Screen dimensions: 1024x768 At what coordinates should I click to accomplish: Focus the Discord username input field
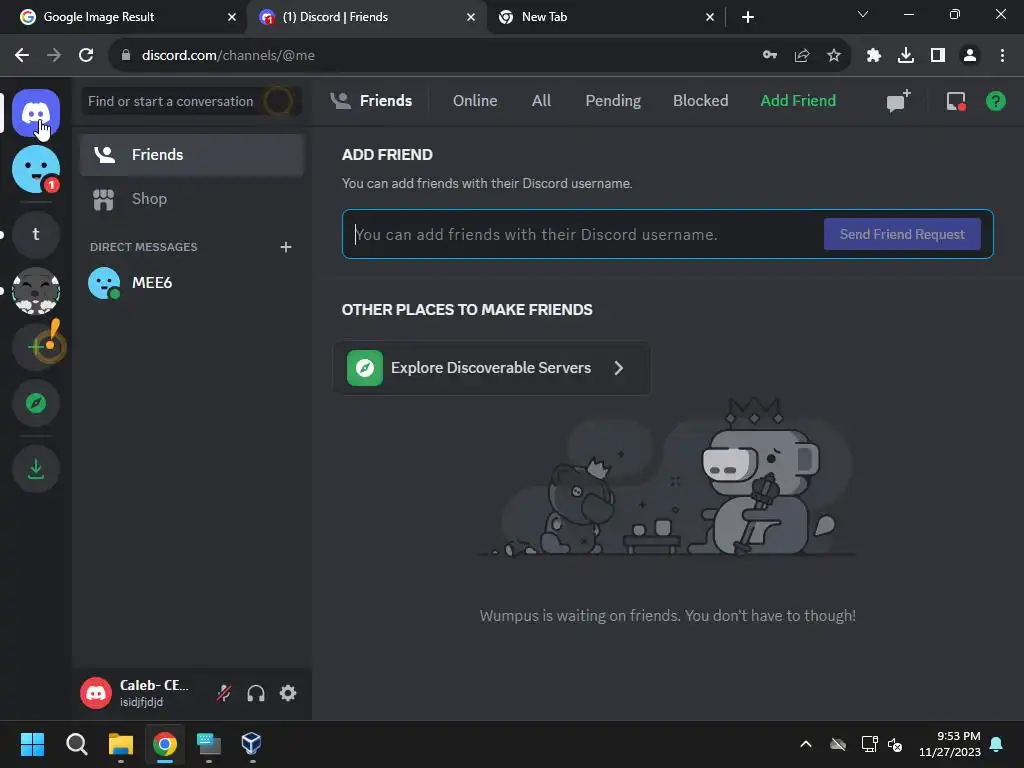tap(584, 234)
